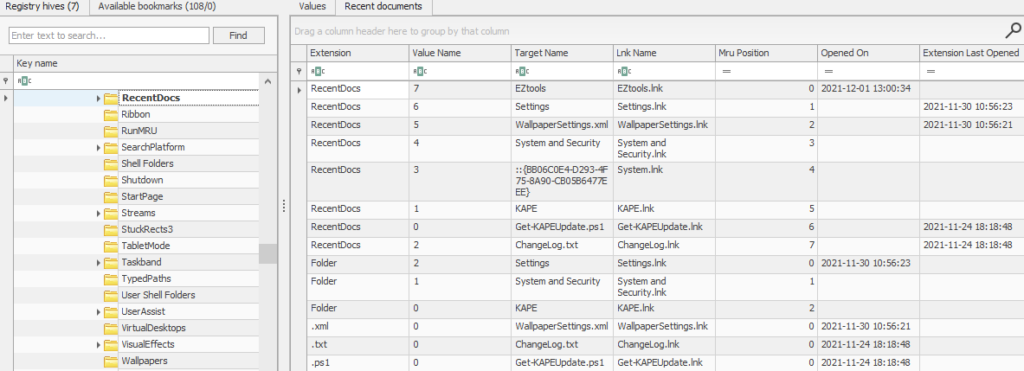Viewport: 1024px width, 371px height.
Task: Open the Mru Position filter equals icon
Action: 725,71
